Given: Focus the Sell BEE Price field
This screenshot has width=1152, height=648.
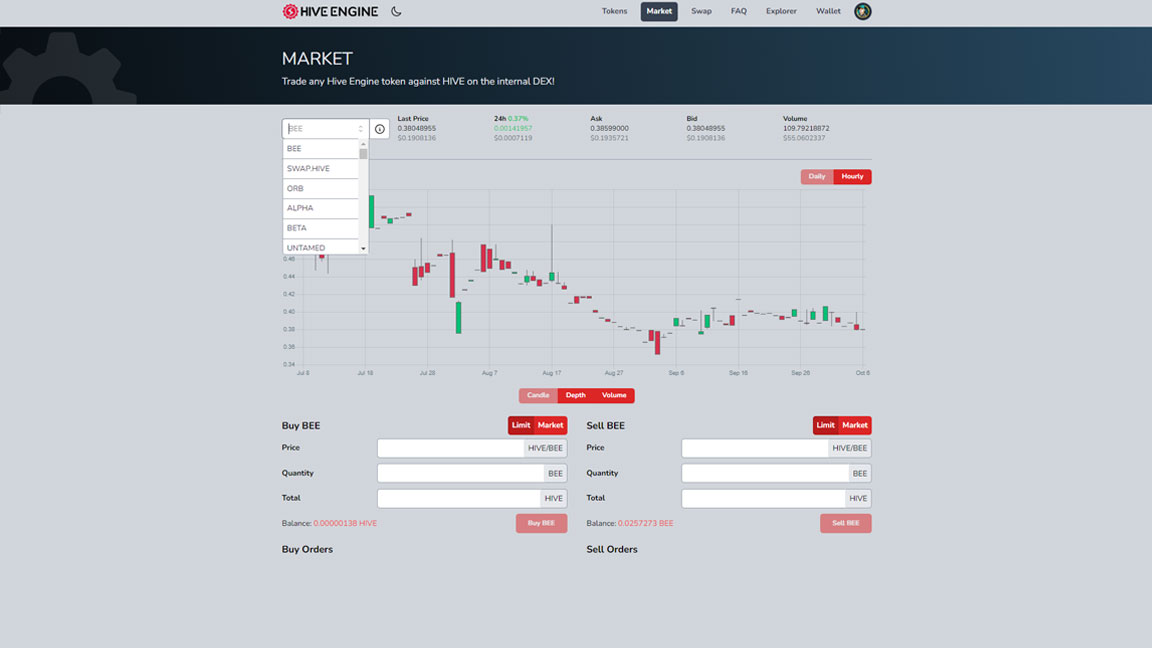Looking at the screenshot, I should (755, 448).
